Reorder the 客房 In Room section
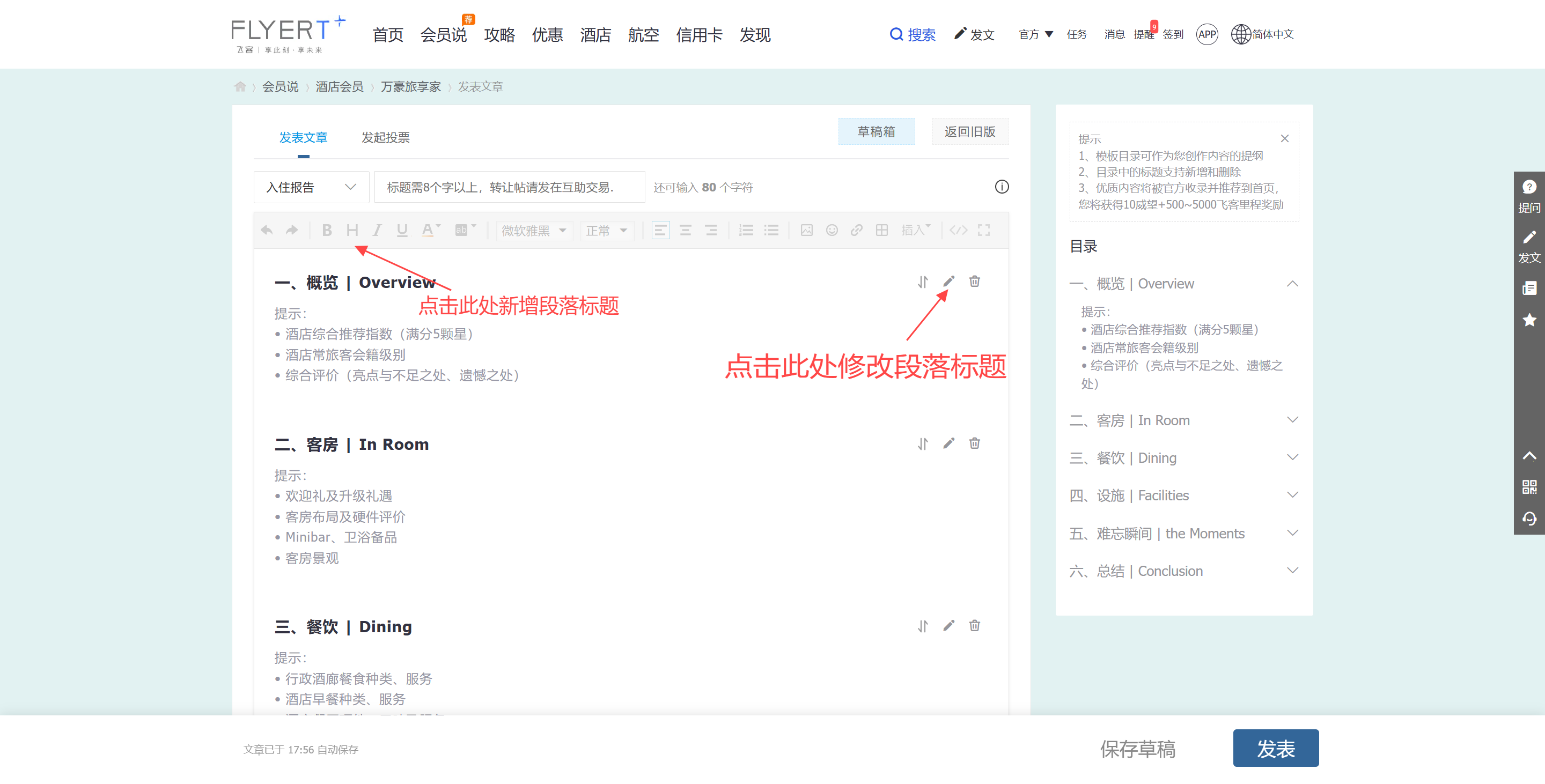The height and width of the screenshot is (784, 1545). (x=923, y=444)
